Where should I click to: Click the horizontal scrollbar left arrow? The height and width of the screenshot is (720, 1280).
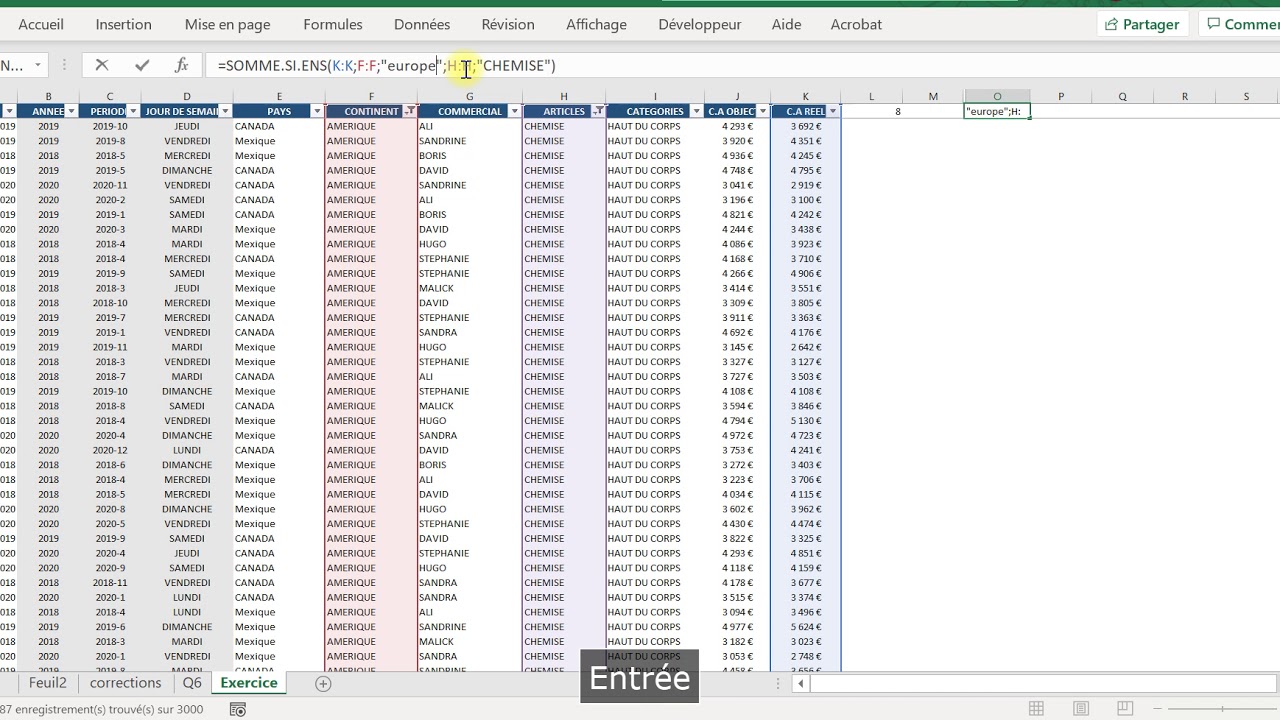click(x=800, y=683)
